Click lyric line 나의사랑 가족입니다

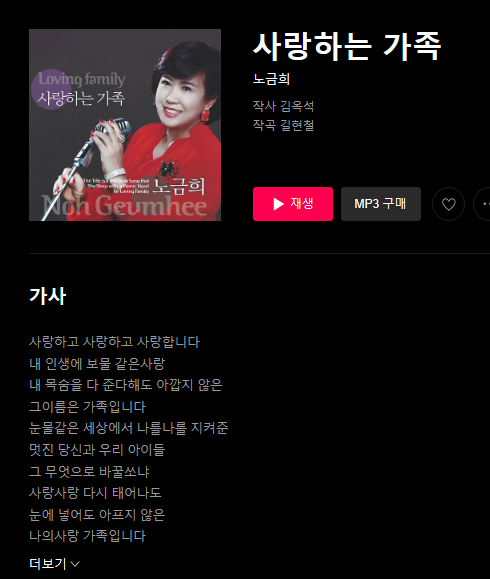(x=88, y=536)
